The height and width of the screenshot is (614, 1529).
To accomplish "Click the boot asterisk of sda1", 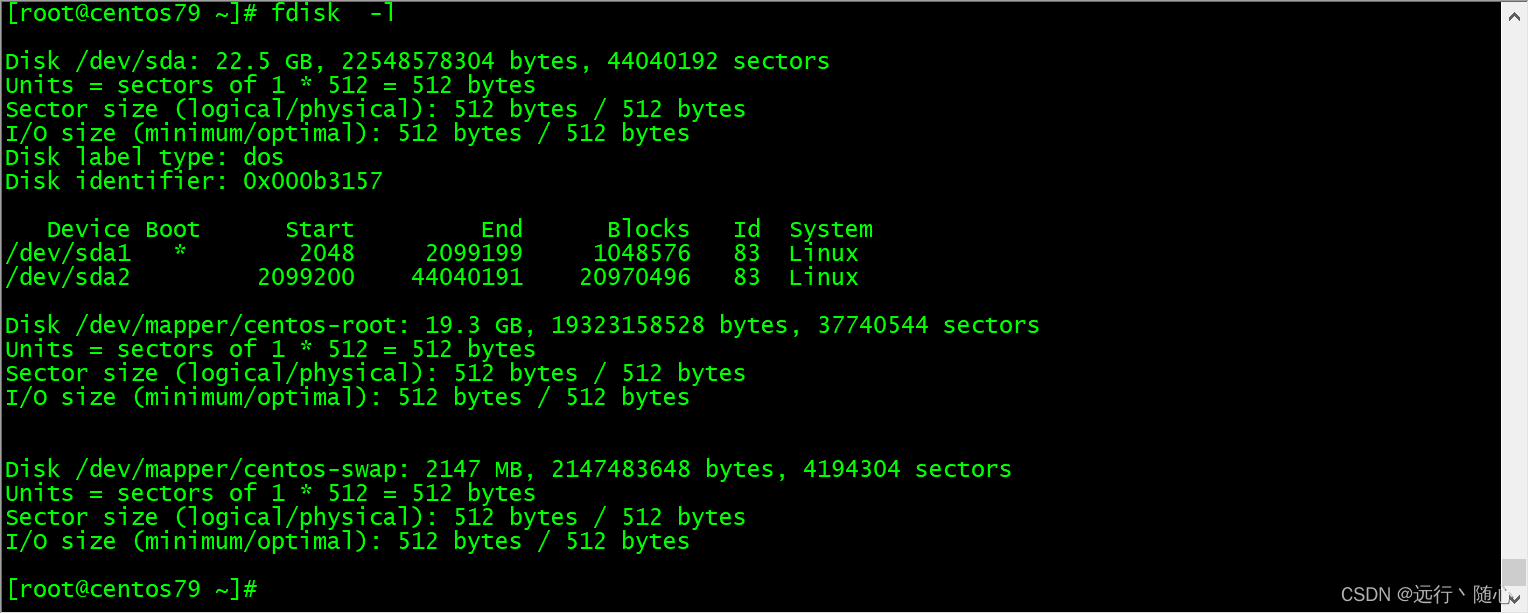I will tap(180, 254).
